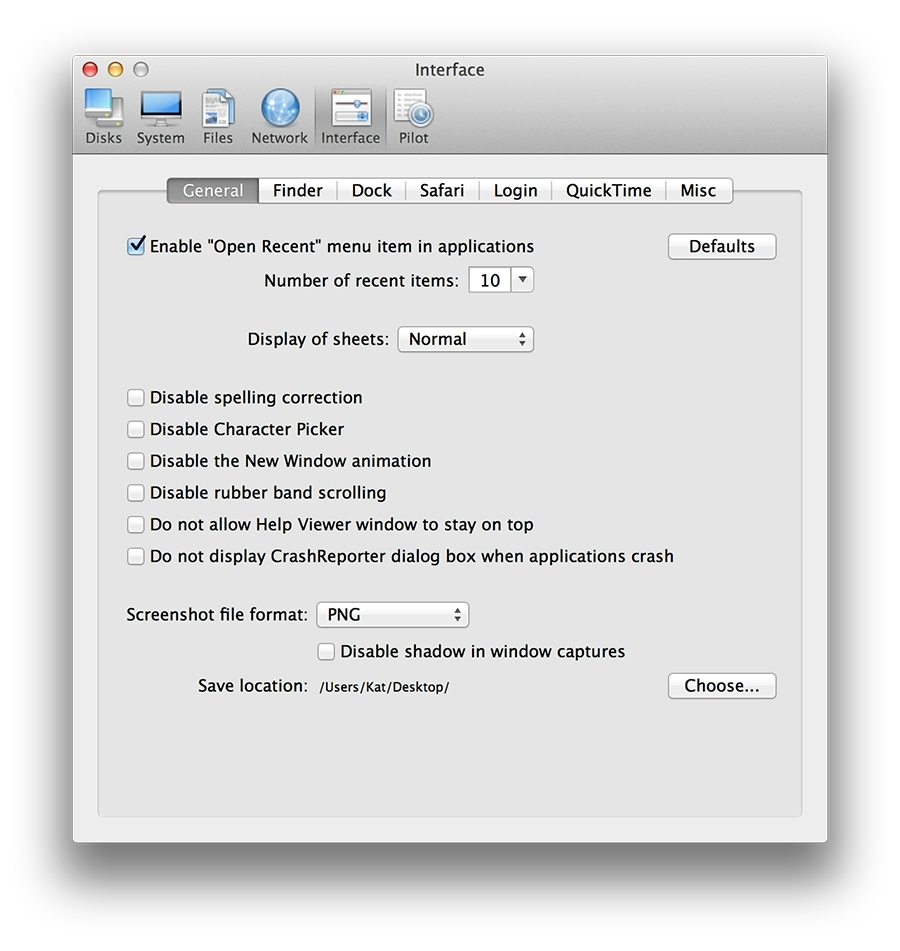Viewport: 900px width, 951px height.
Task: Open the Pilot toolbar section
Action: (x=414, y=117)
